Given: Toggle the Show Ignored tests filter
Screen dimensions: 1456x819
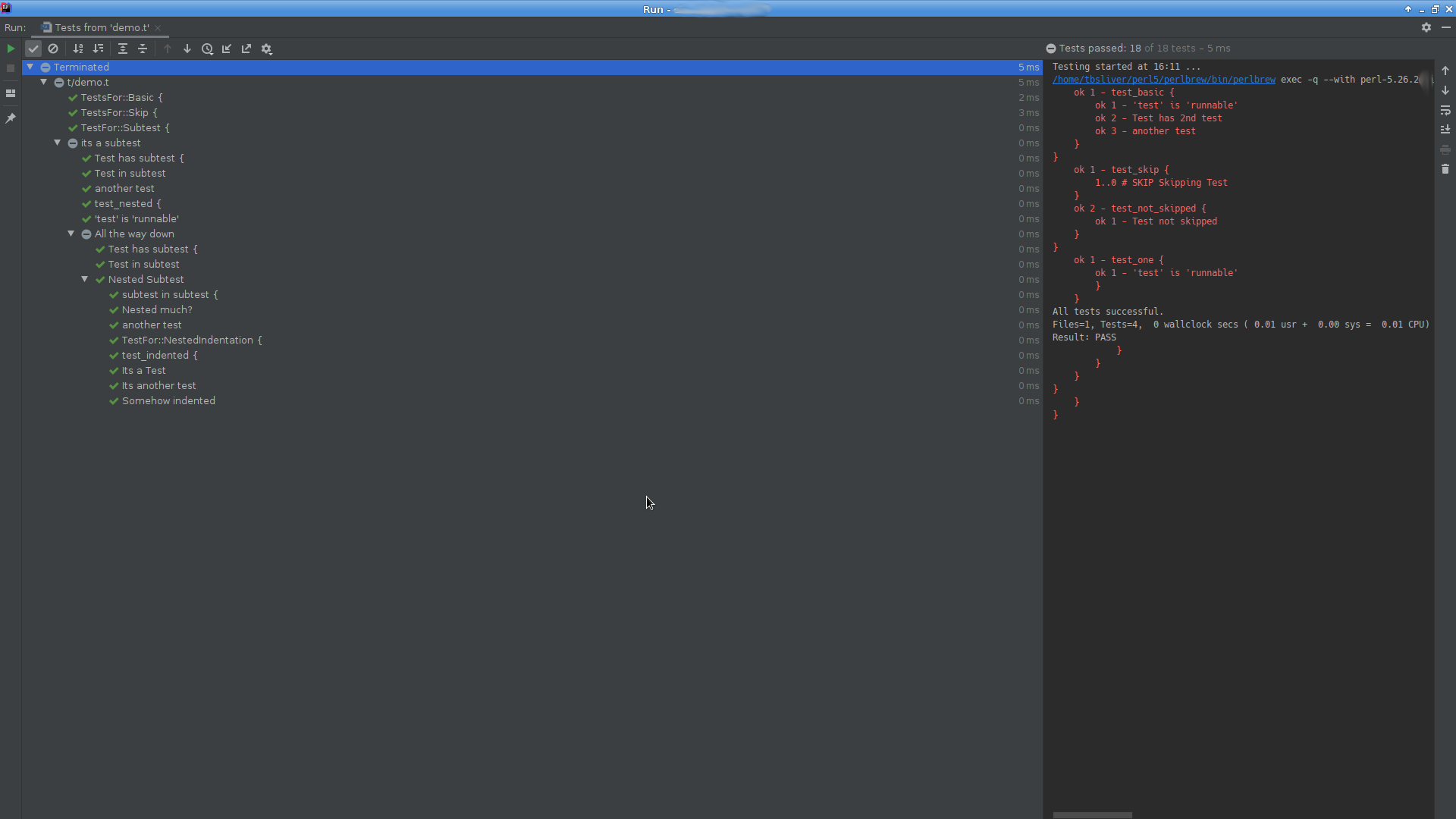Looking at the screenshot, I should (x=53, y=49).
